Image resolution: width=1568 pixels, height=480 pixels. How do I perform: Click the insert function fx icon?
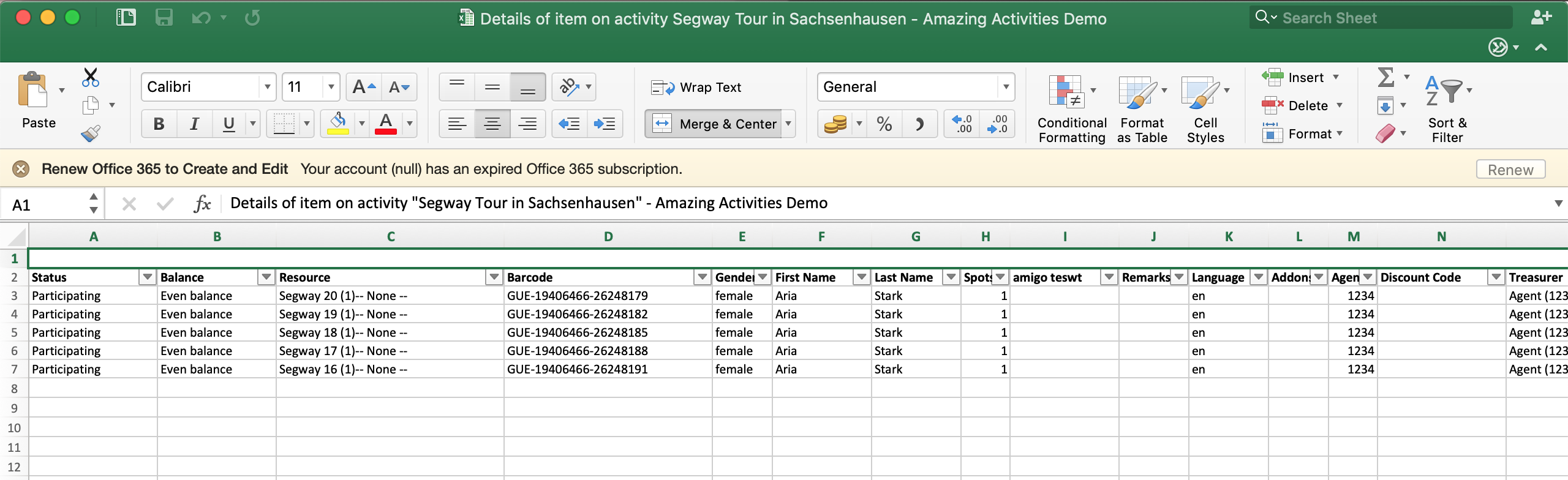click(202, 203)
